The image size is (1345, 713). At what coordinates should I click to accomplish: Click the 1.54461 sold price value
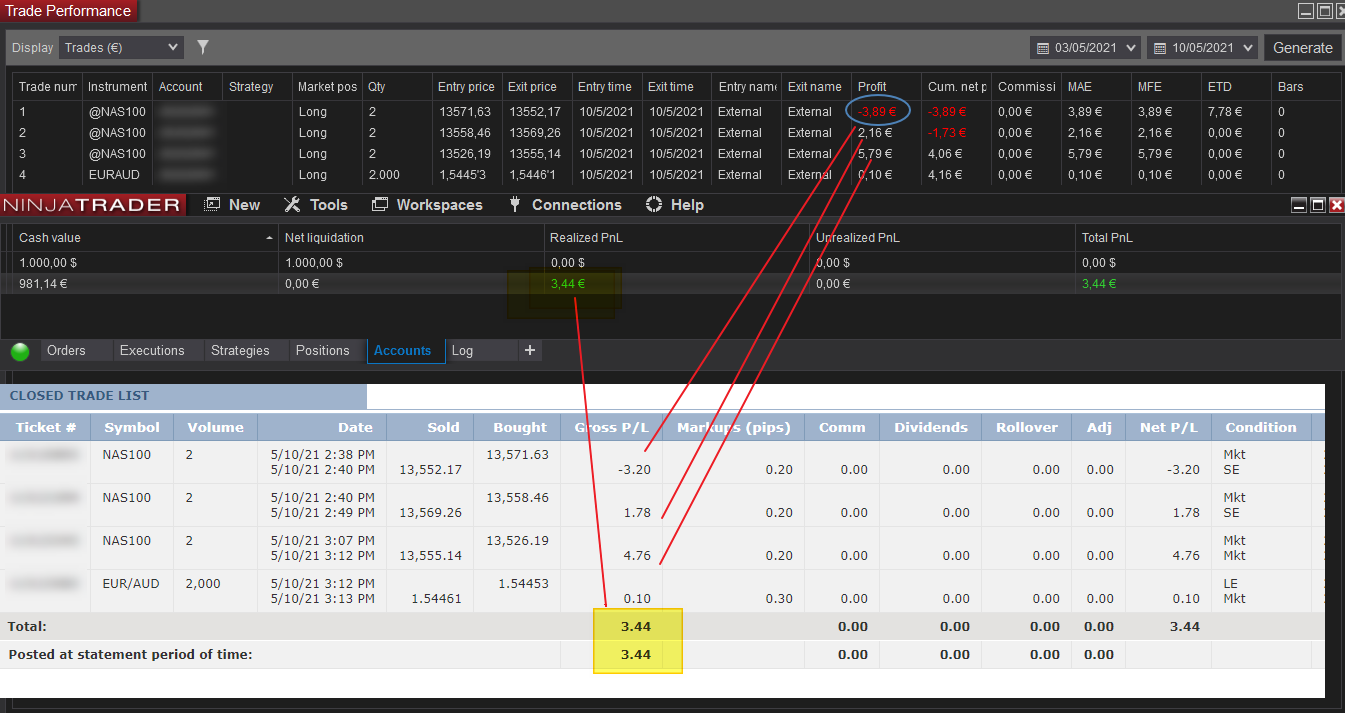coord(436,599)
